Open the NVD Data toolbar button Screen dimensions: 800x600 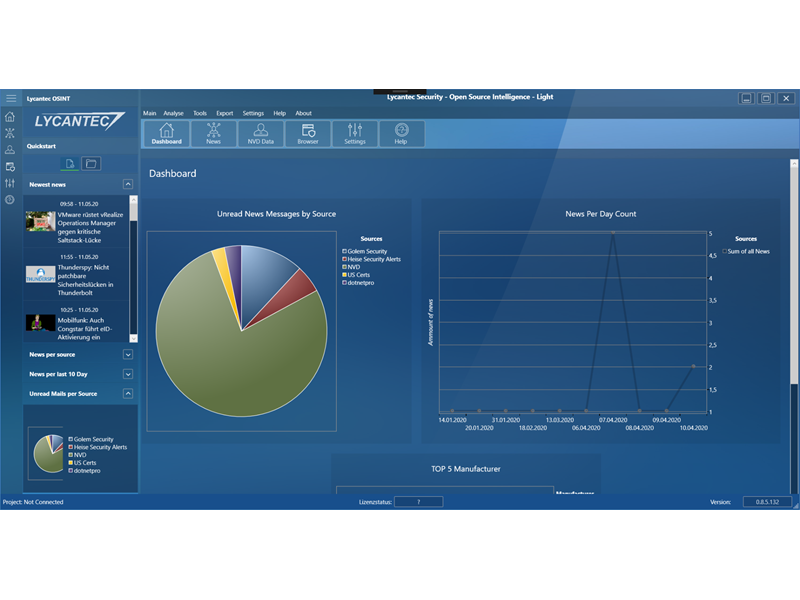(261, 134)
